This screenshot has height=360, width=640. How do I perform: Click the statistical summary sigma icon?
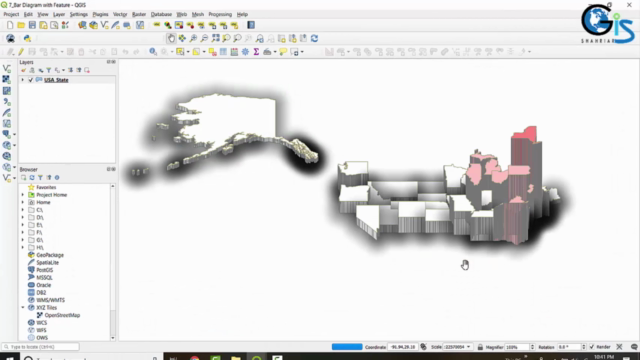coord(256,52)
